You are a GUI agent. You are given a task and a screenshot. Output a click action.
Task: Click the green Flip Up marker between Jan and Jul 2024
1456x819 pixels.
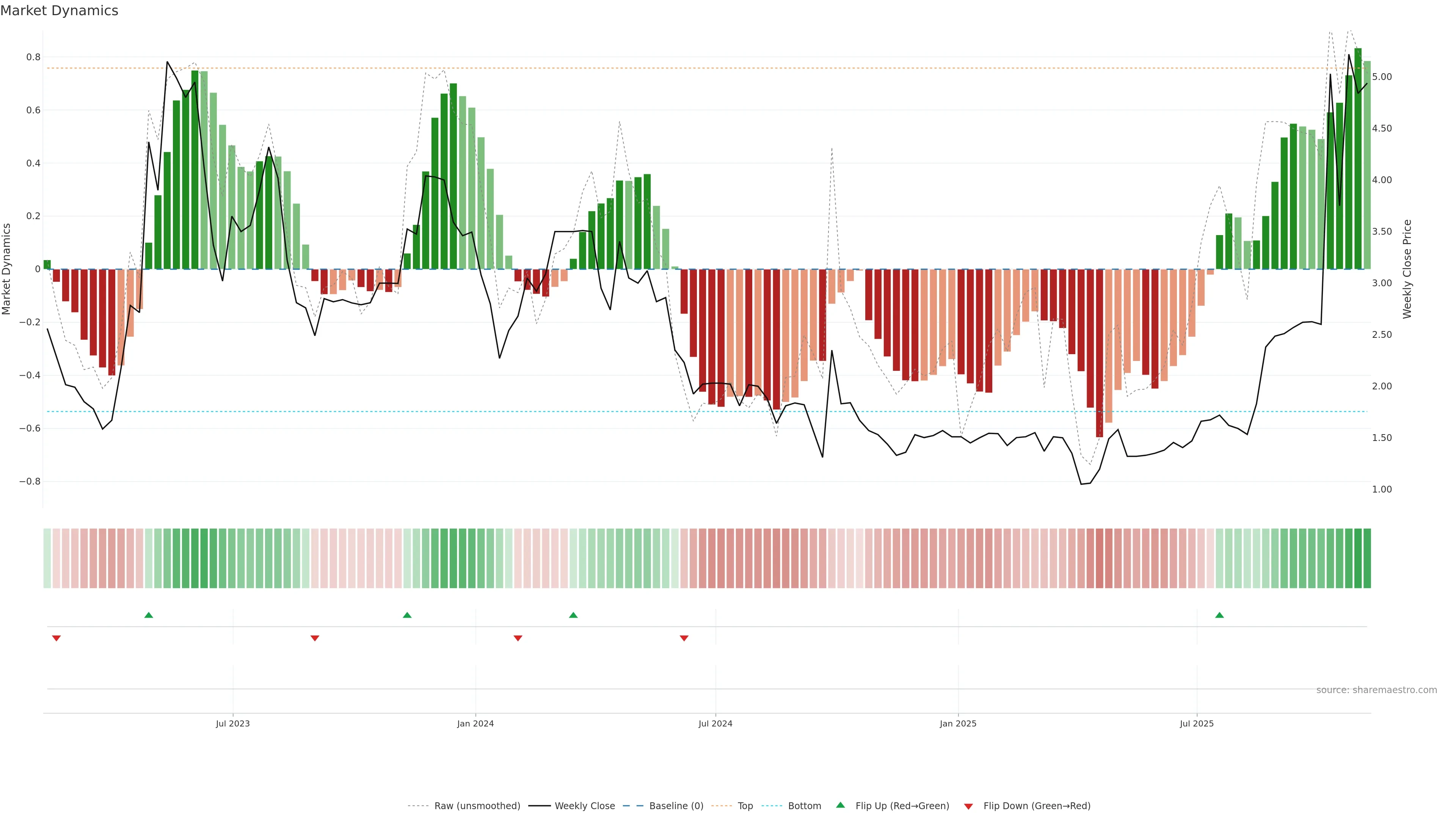click(573, 615)
